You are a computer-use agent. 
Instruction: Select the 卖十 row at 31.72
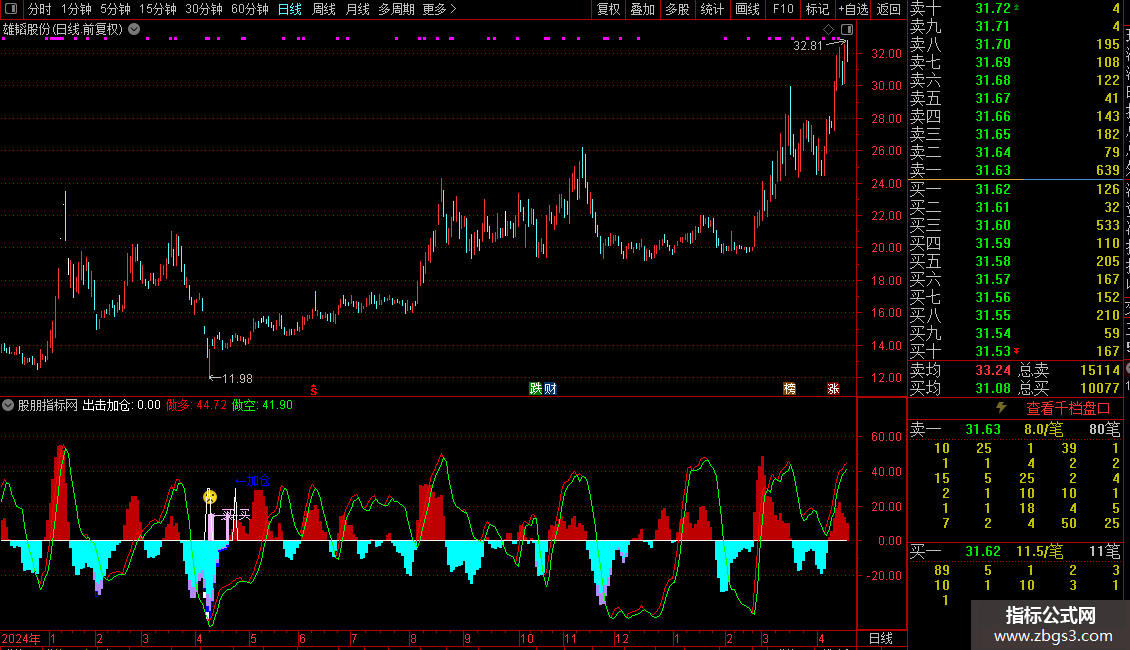click(1015, 8)
